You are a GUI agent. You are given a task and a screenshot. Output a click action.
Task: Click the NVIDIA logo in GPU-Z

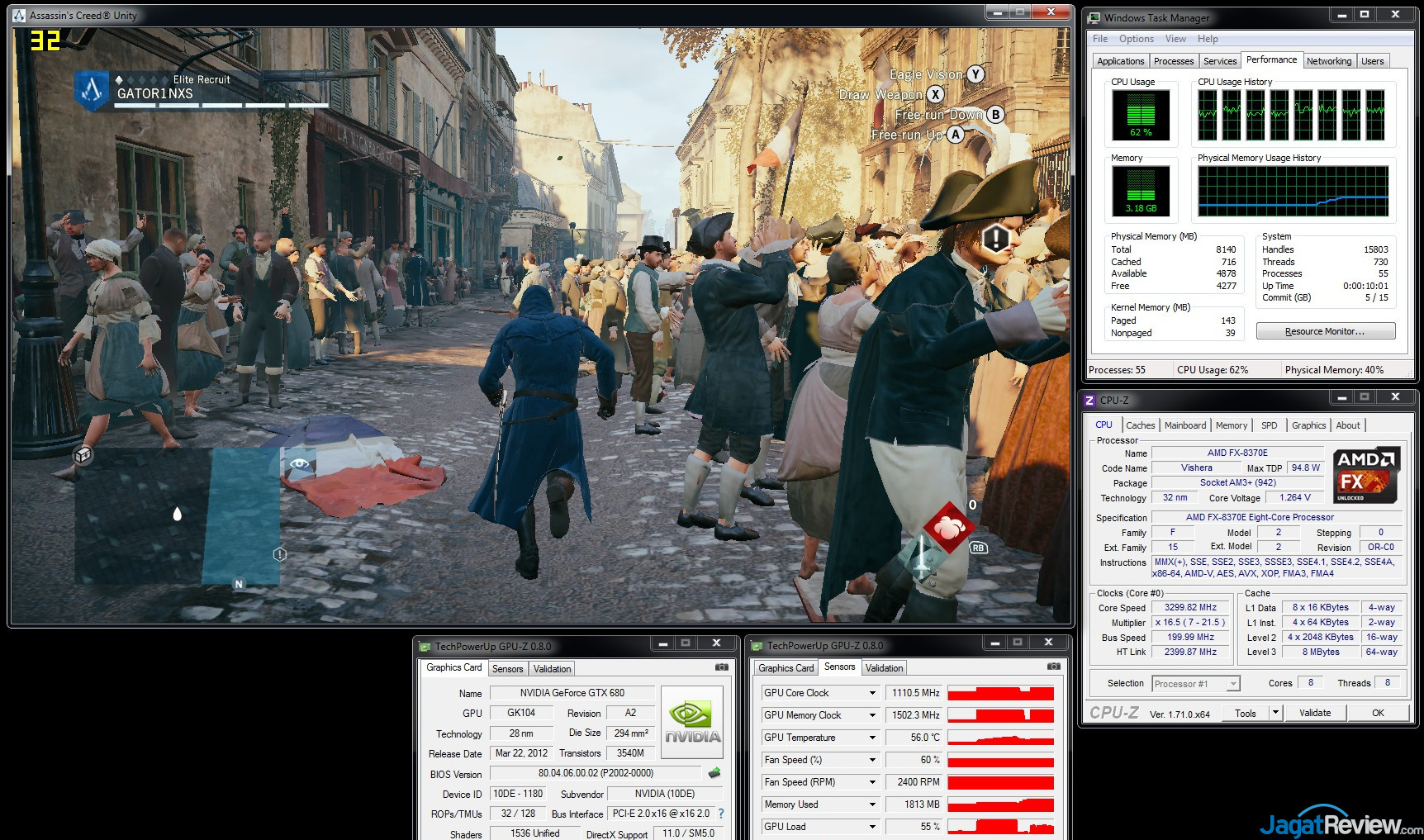tap(692, 722)
